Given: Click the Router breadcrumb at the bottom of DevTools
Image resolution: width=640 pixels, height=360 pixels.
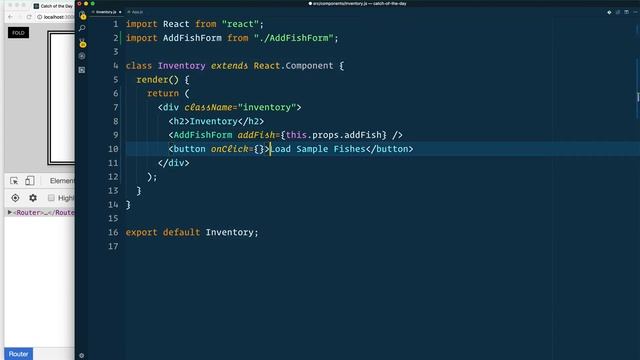Looking at the screenshot, I should pyautogui.click(x=18, y=354).
